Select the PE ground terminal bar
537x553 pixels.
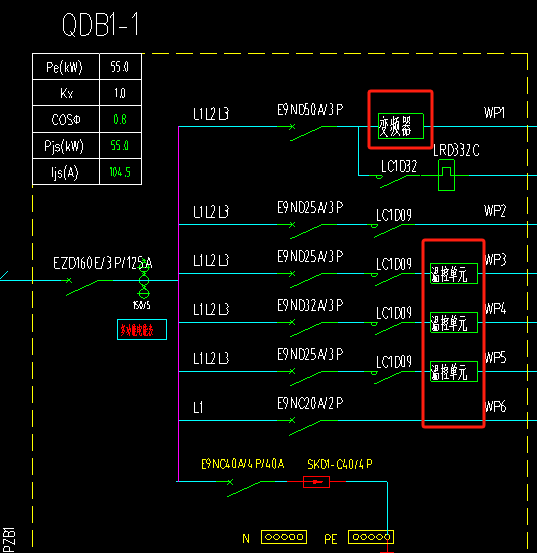pos(371,537)
